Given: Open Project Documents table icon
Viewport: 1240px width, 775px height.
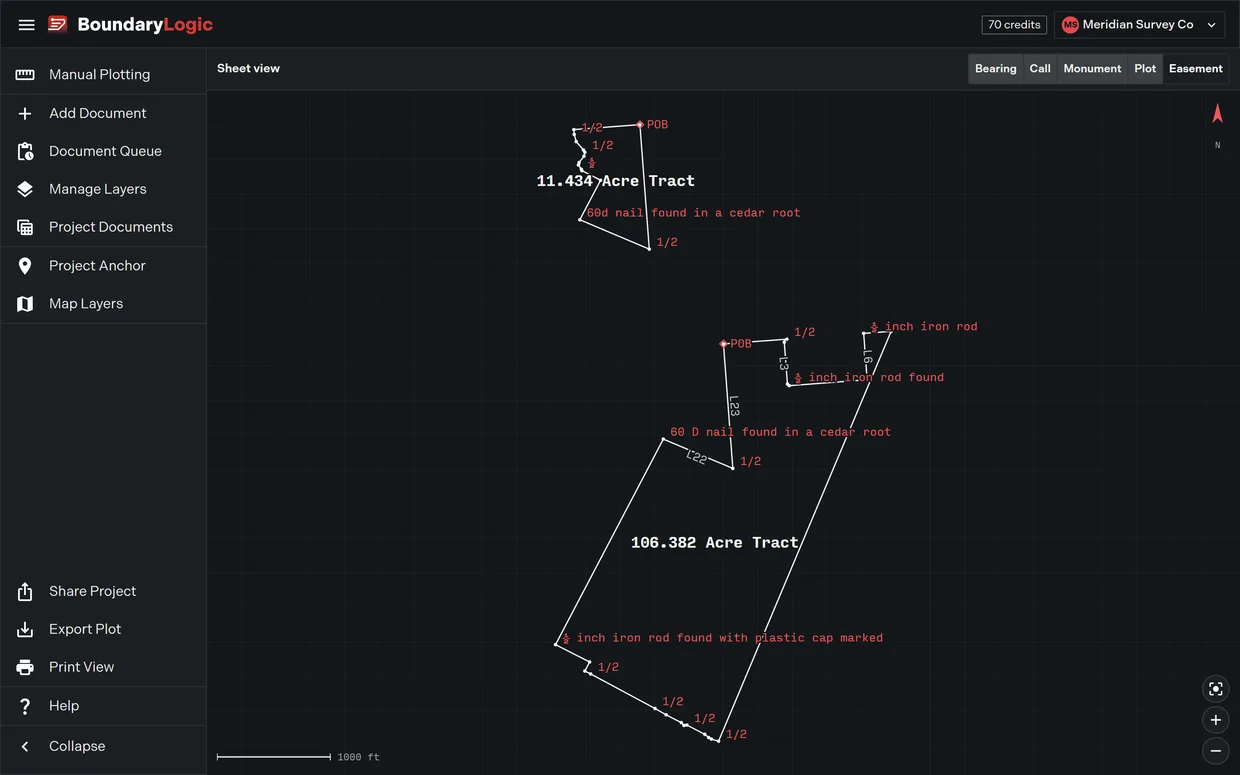Looking at the screenshot, I should pyautogui.click(x=25, y=227).
